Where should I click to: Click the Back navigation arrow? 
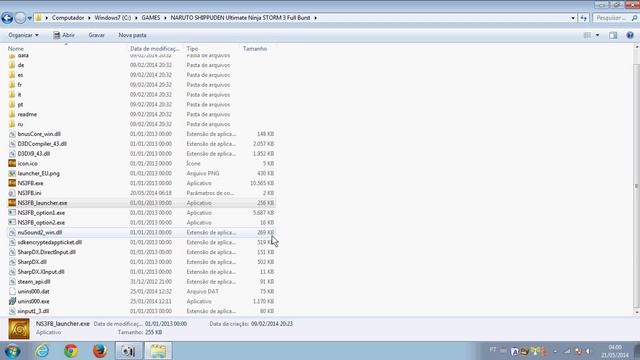[x=7, y=18]
